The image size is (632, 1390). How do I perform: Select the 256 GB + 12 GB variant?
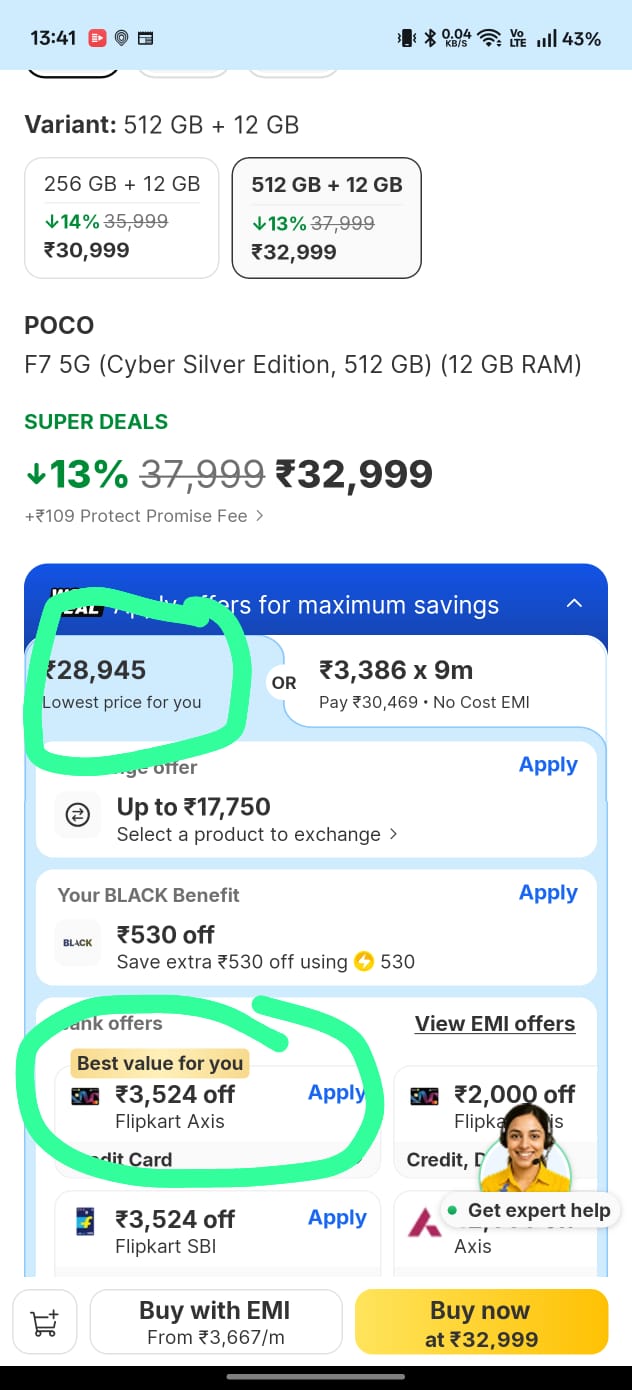[122, 217]
